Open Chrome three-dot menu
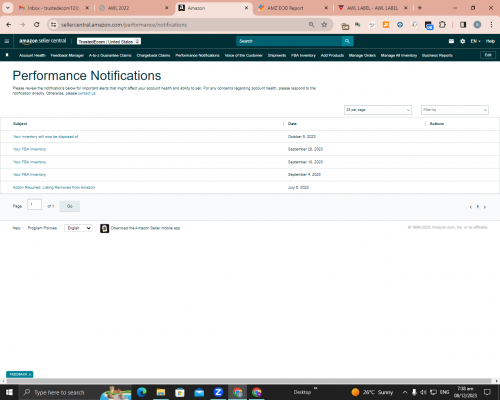Image resolution: width=500 pixels, height=400 pixels. tap(491, 25)
